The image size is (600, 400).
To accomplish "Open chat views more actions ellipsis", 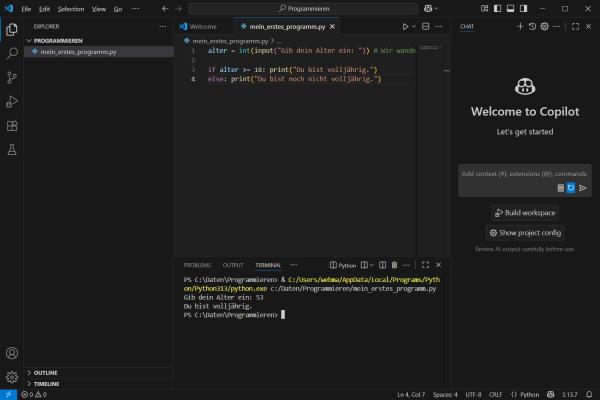I will [x=556, y=26].
